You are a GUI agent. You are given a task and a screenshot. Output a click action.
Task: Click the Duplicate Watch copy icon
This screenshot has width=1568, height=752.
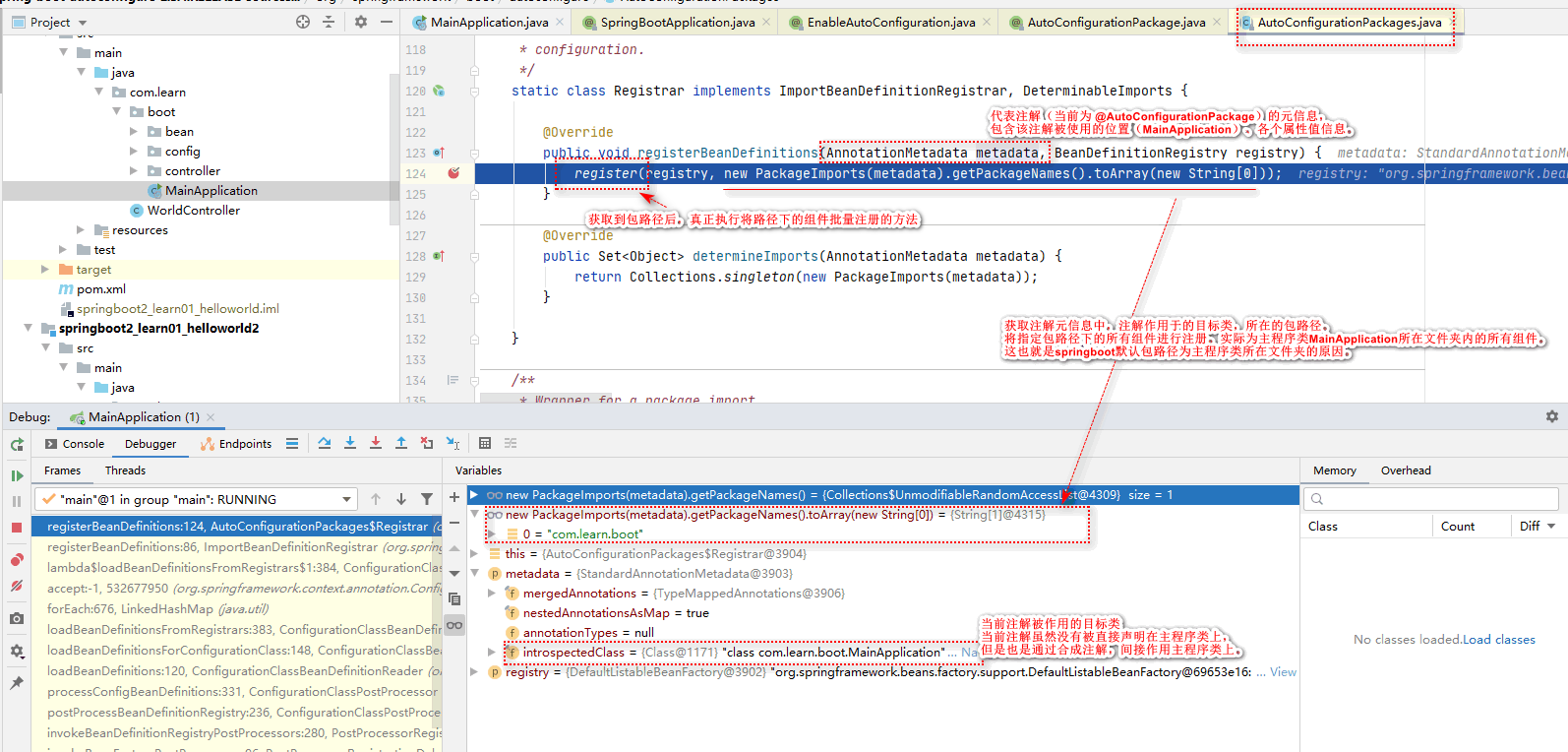[x=454, y=598]
